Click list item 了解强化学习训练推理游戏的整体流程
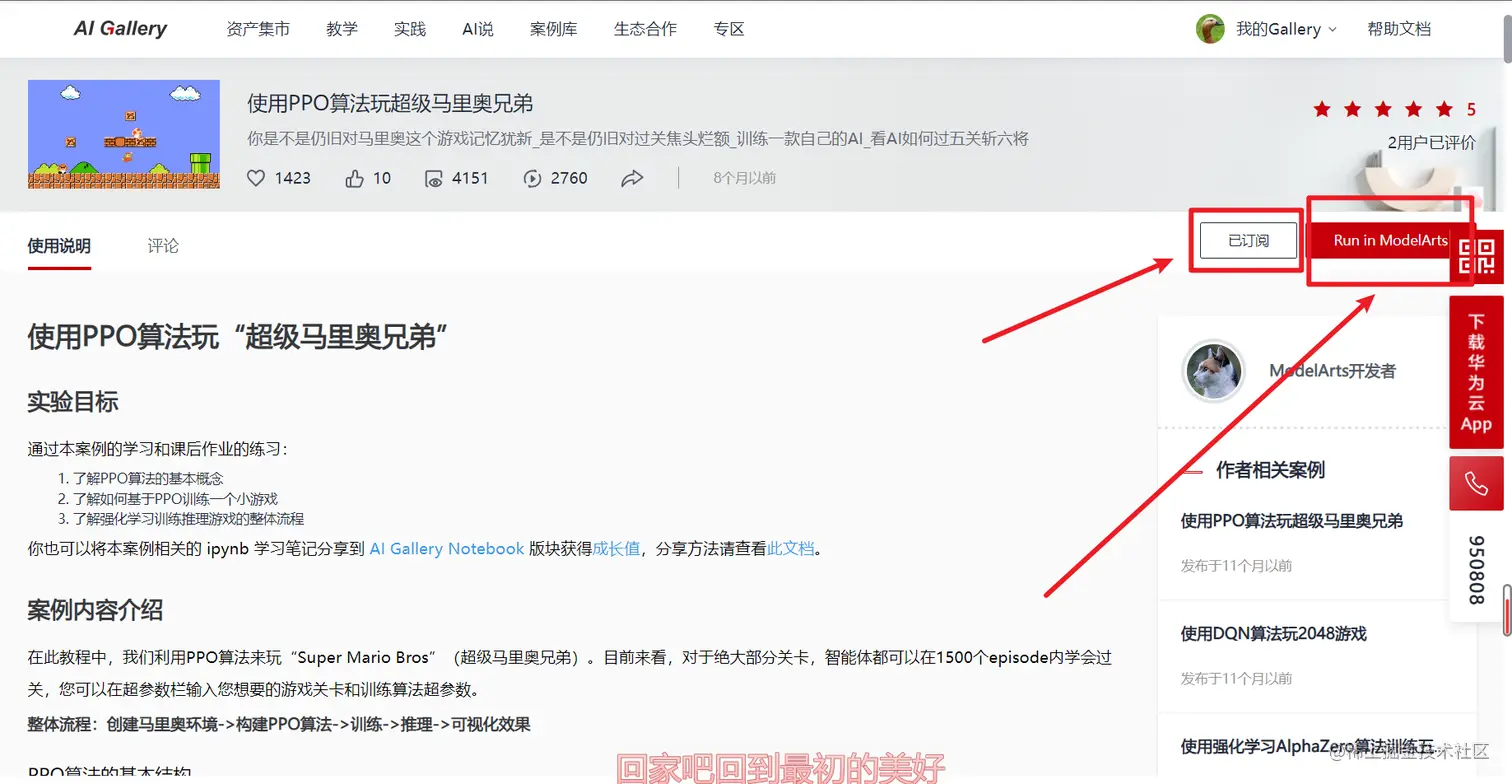The height and width of the screenshot is (784, 1512). pos(188,519)
